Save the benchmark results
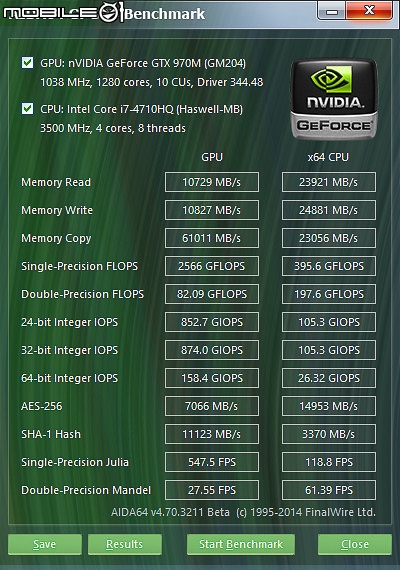This screenshot has width=400, height=570. click(45, 544)
